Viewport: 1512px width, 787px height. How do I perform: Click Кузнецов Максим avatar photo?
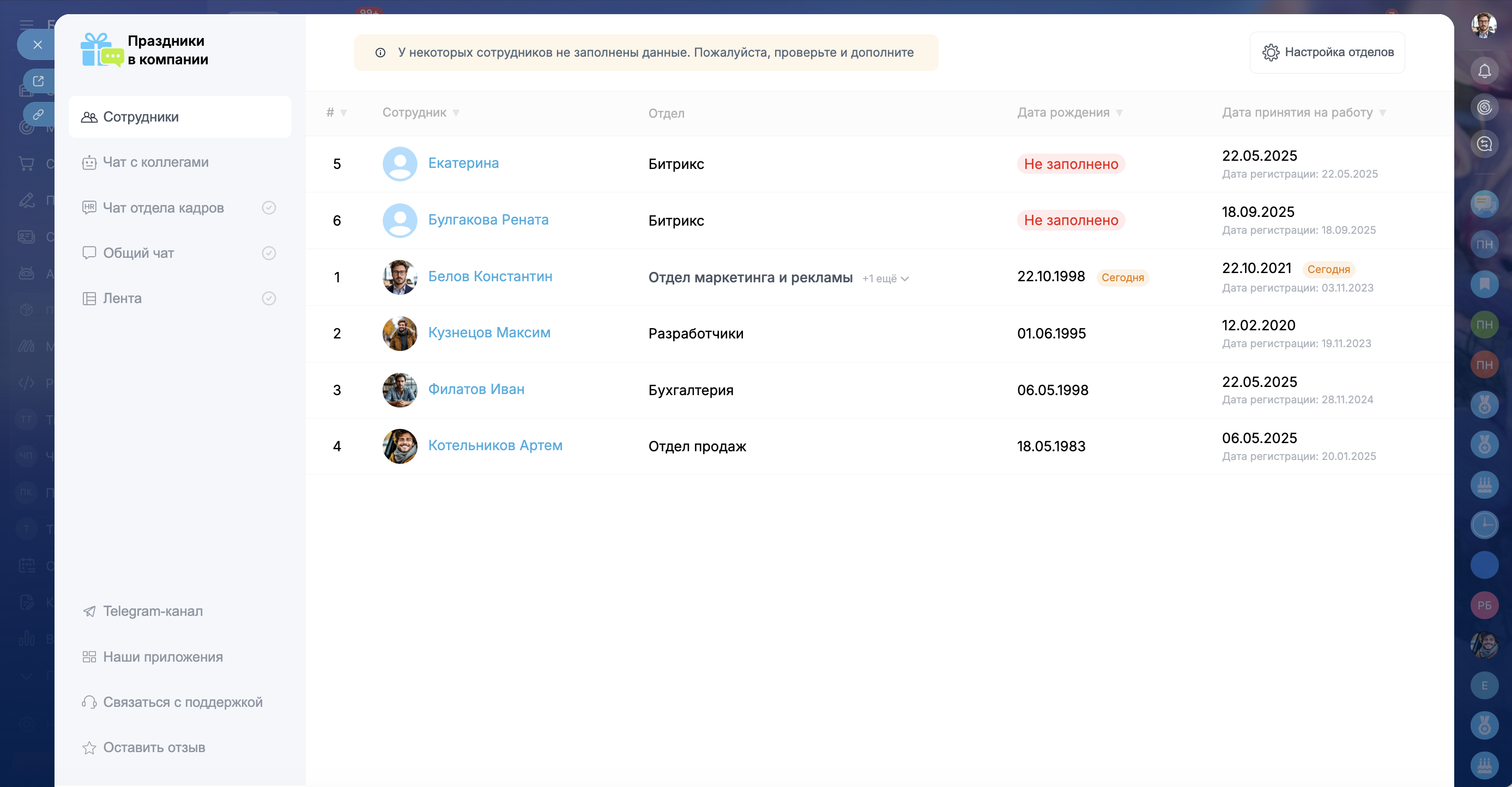coord(400,334)
